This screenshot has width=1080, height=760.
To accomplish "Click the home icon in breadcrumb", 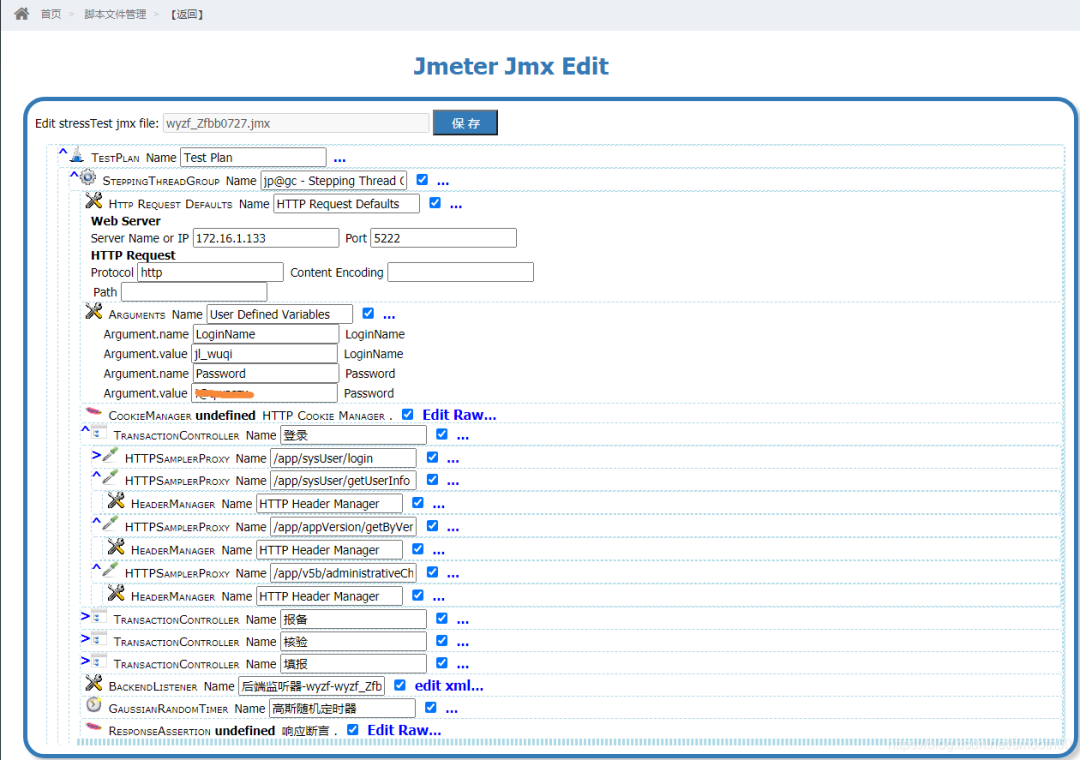I will pyautogui.click(x=21, y=13).
